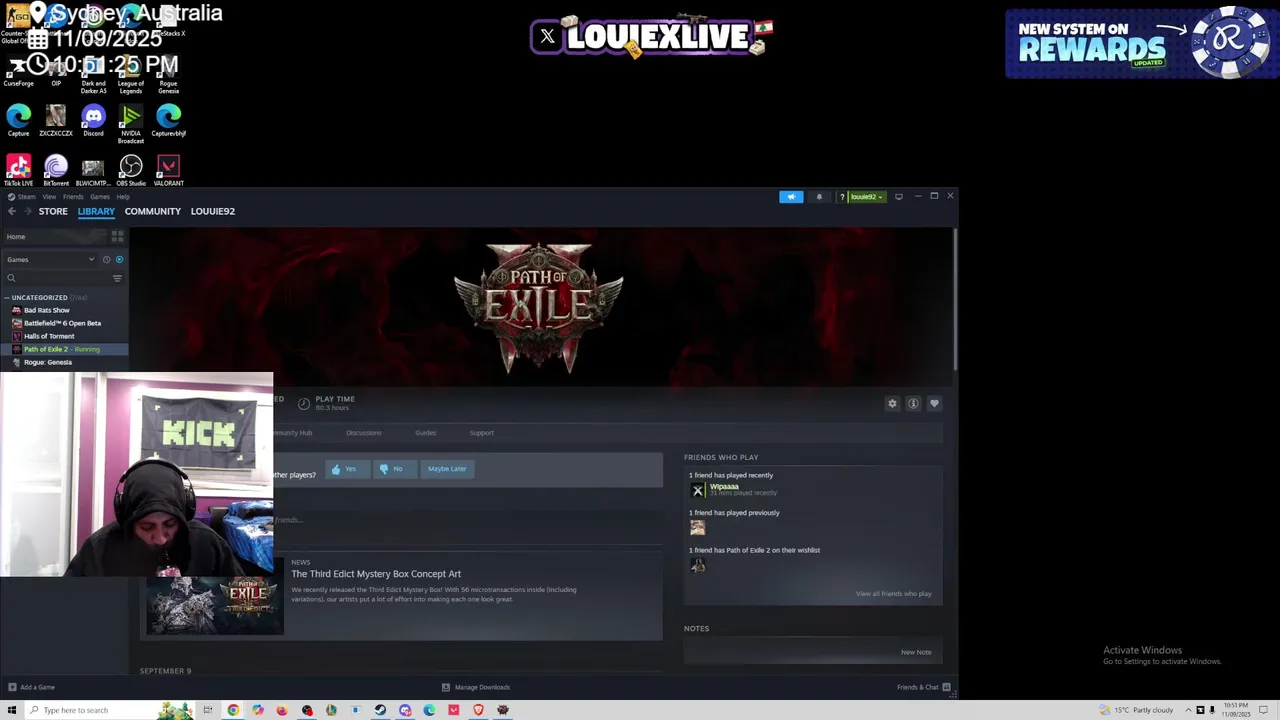Viewport: 1280px width, 720px height.
Task: Open friend Wipaaaa's profile
Action: pyautogui.click(x=724, y=487)
